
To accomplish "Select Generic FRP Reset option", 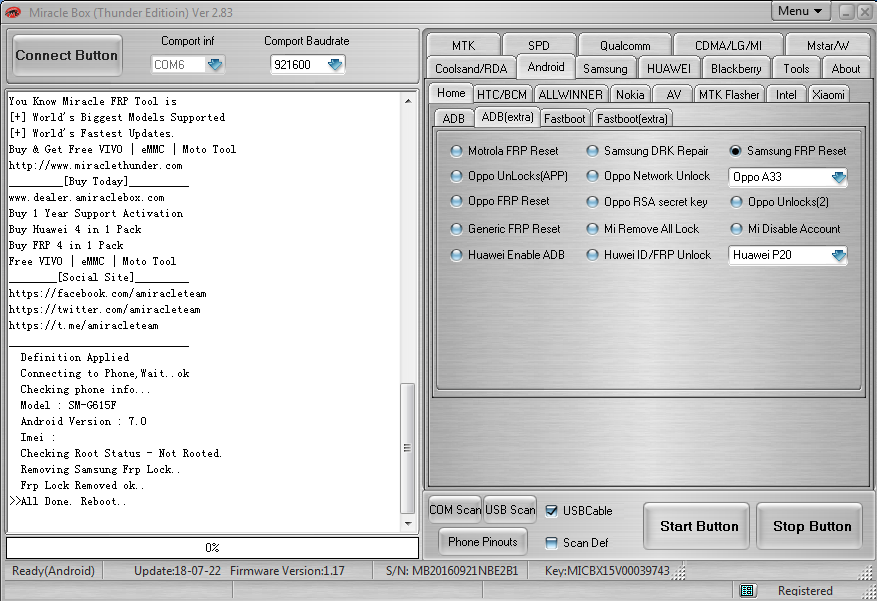I will pos(505,229).
